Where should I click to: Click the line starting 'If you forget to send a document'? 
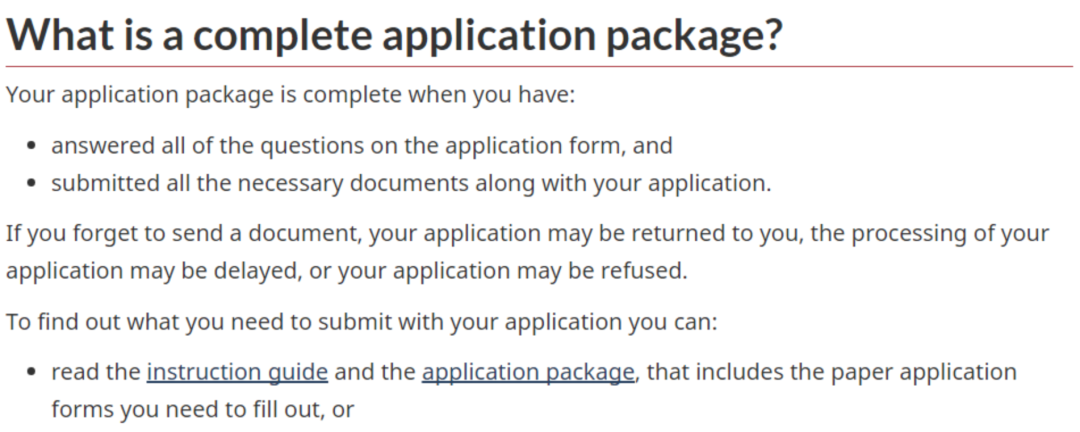(x=527, y=234)
